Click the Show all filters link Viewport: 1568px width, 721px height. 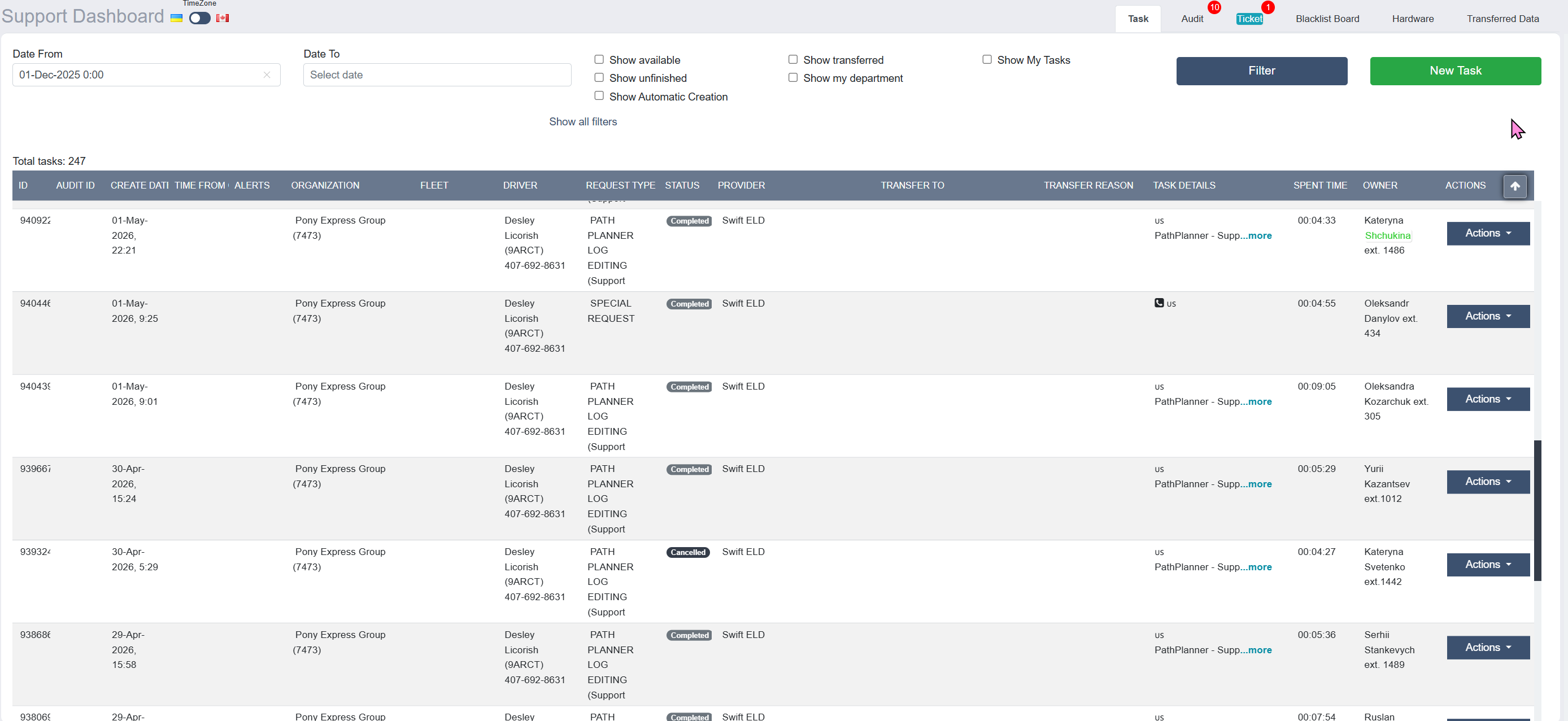[x=582, y=122]
